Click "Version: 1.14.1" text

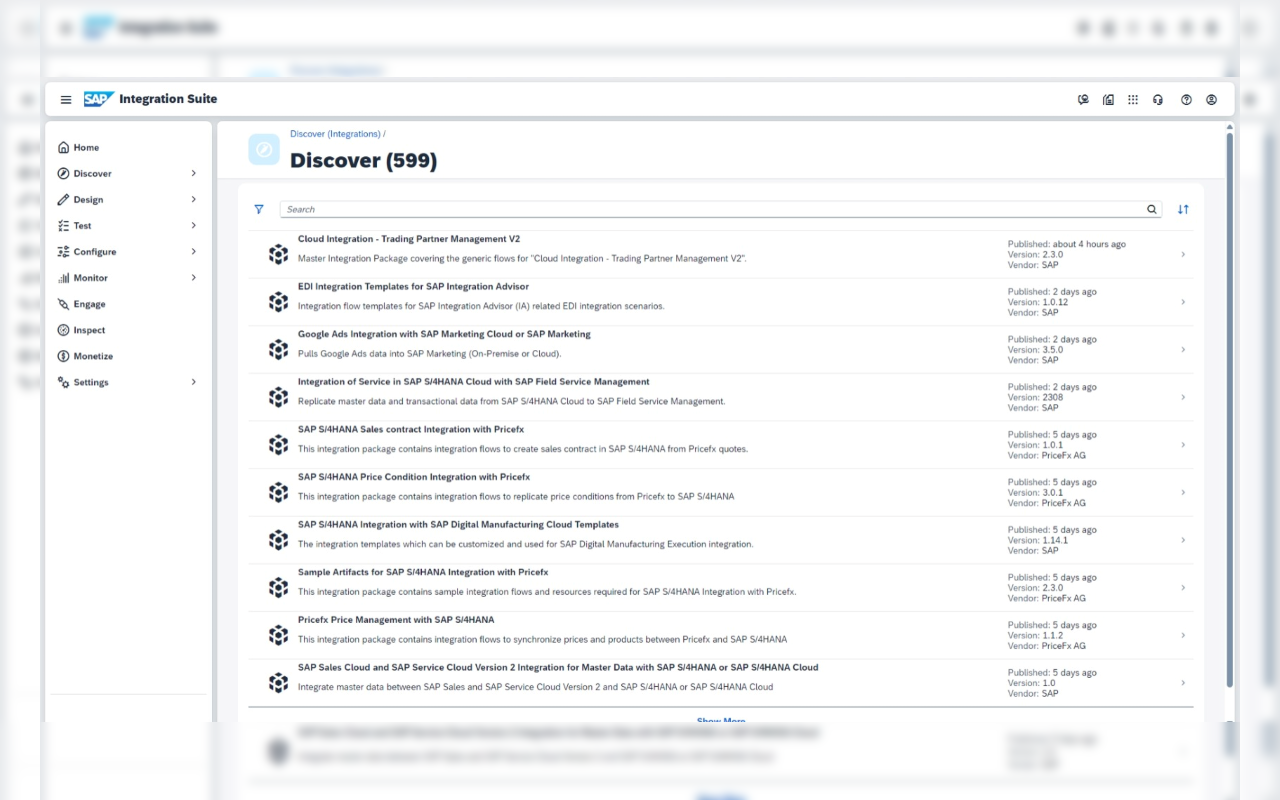(1038, 540)
